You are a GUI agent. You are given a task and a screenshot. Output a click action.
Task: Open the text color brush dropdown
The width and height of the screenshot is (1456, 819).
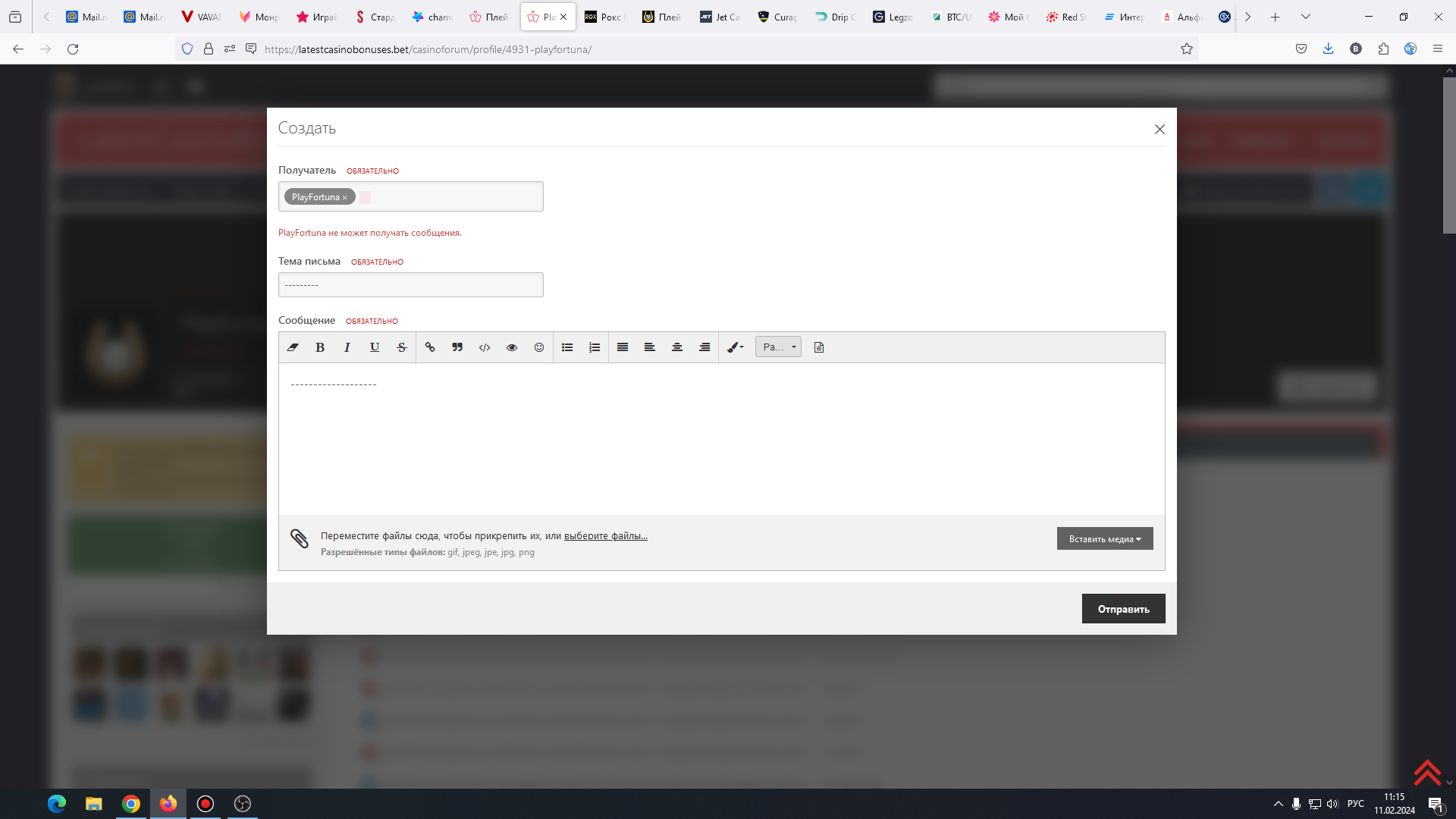[736, 347]
